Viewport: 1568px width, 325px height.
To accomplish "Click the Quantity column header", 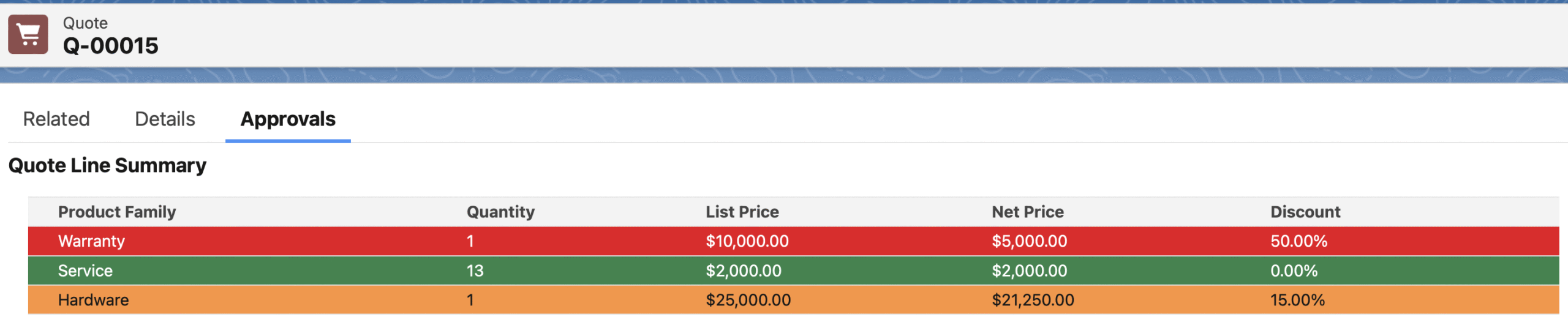I will click(x=500, y=212).
